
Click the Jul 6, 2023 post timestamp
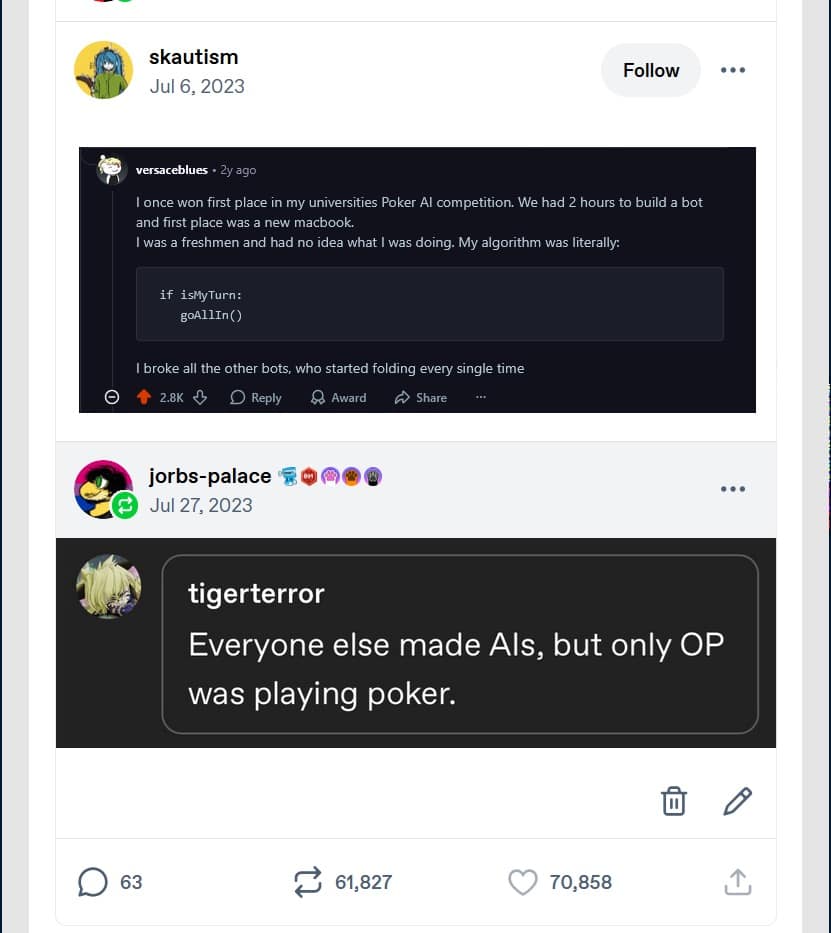(196, 86)
